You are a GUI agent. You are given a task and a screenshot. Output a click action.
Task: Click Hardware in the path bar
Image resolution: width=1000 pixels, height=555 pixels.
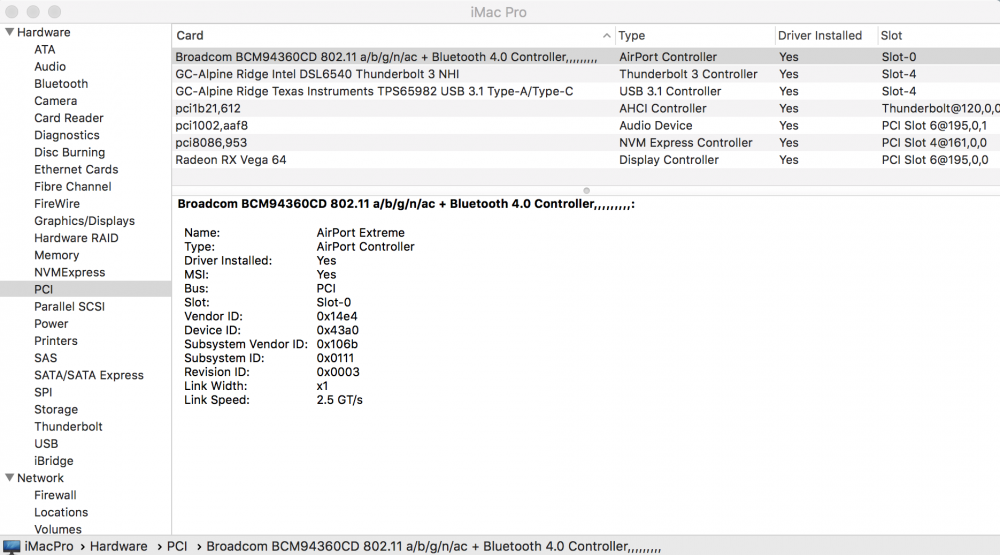(119, 547)
